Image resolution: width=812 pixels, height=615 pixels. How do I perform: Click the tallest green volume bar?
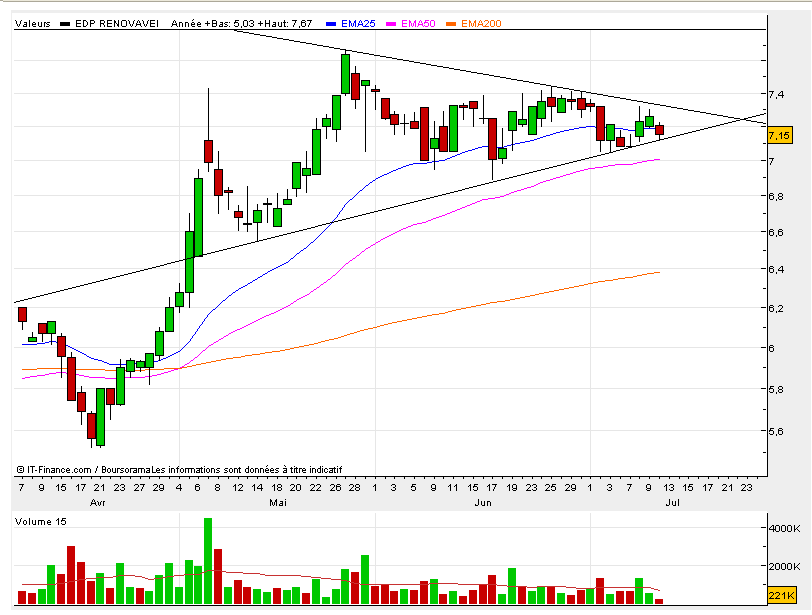[208, 561]
